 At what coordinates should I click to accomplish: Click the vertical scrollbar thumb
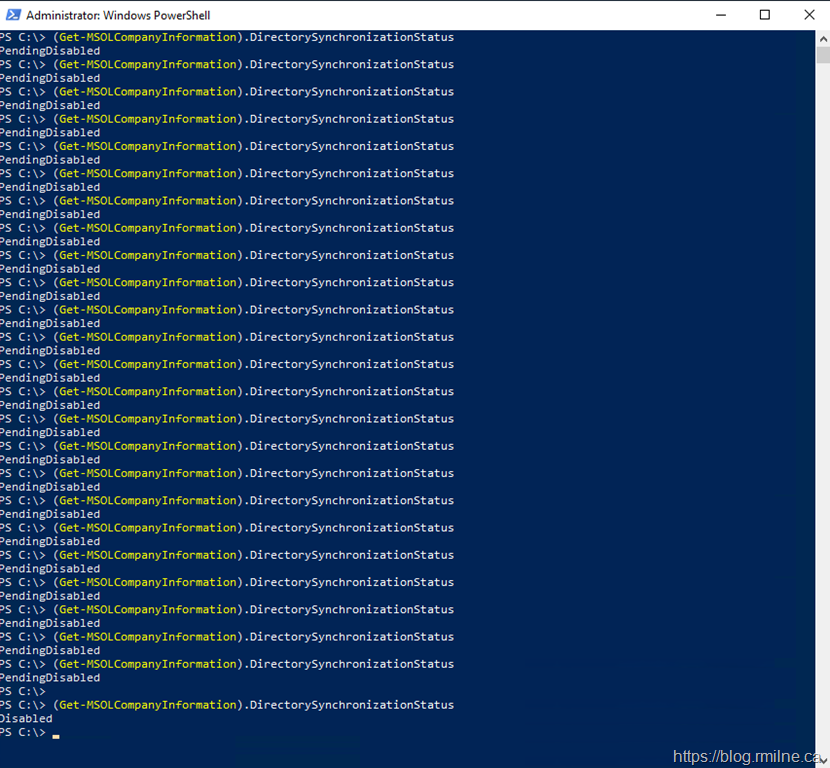tap(822, 56)
